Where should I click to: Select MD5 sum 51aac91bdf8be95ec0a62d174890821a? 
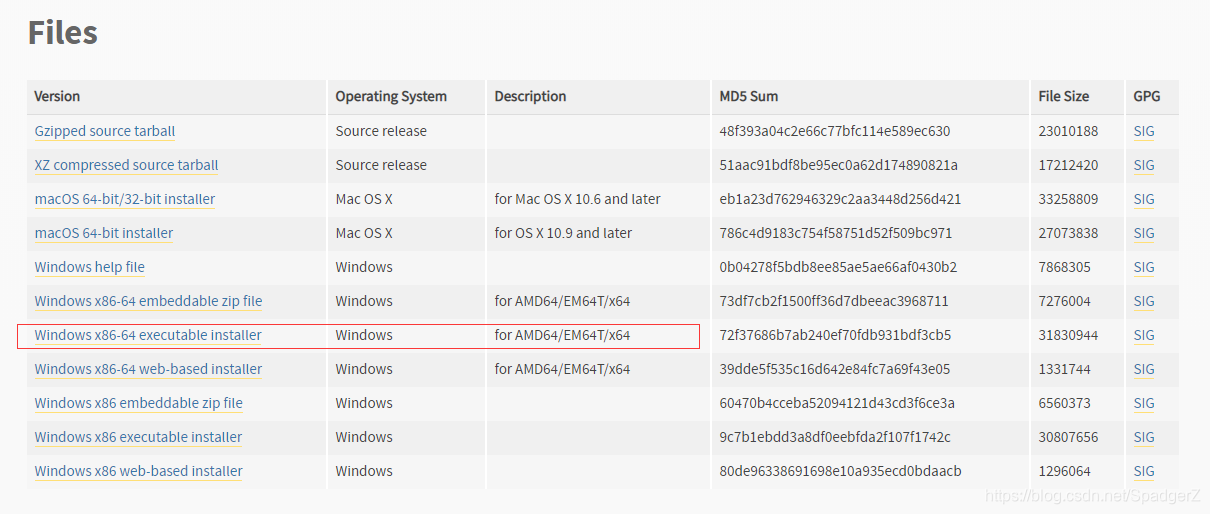839,165
